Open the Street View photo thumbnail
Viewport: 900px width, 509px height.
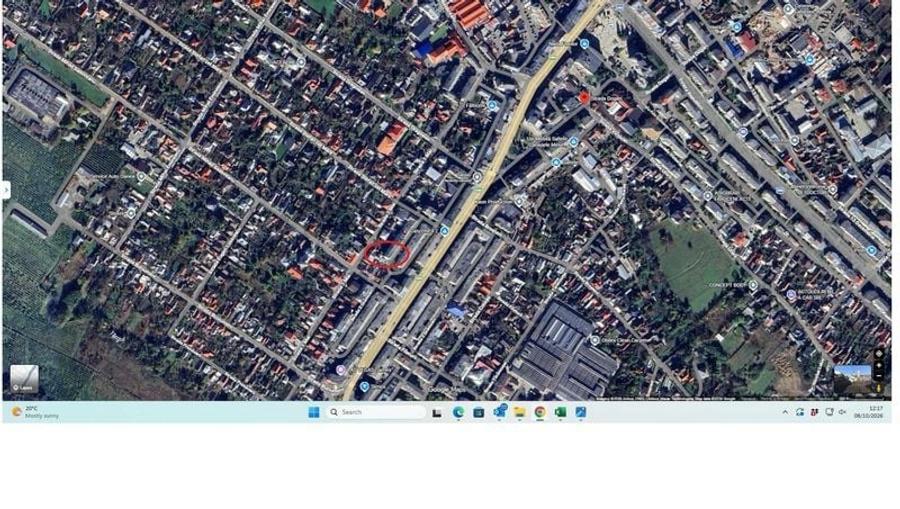point(852,379)
